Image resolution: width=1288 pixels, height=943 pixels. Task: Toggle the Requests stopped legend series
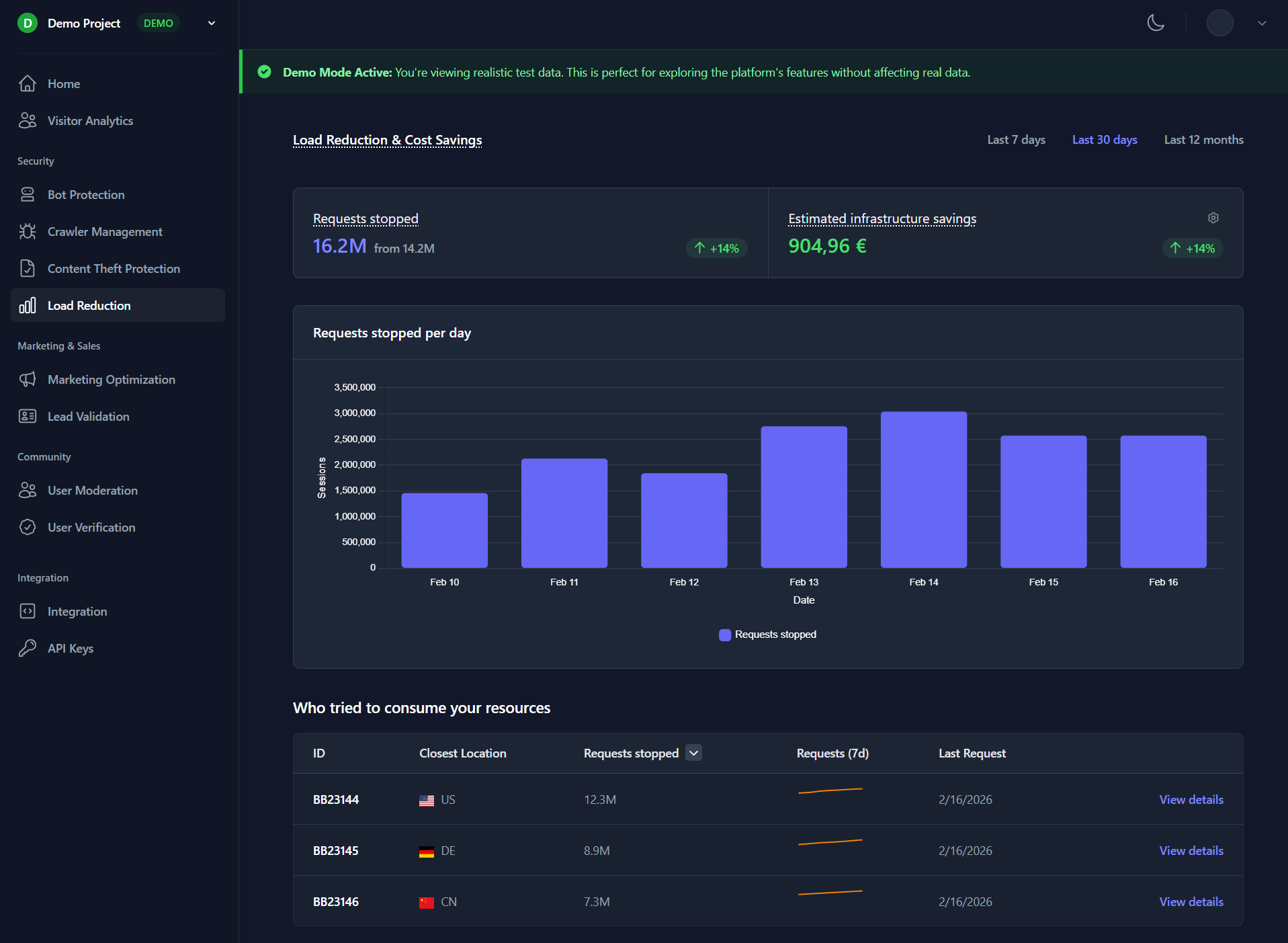(767, 634)
